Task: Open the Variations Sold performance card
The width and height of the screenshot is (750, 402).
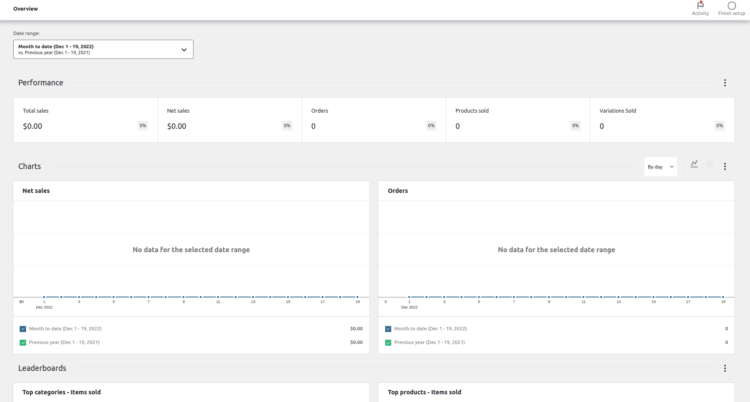Action: tap(662, 120)
